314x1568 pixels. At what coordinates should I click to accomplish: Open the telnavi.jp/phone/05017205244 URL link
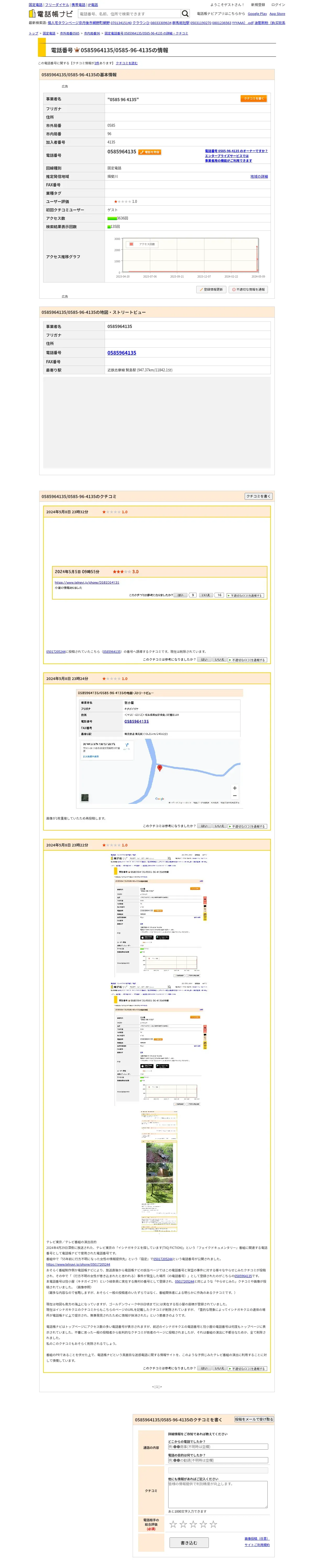click(x=78, y=1264)
